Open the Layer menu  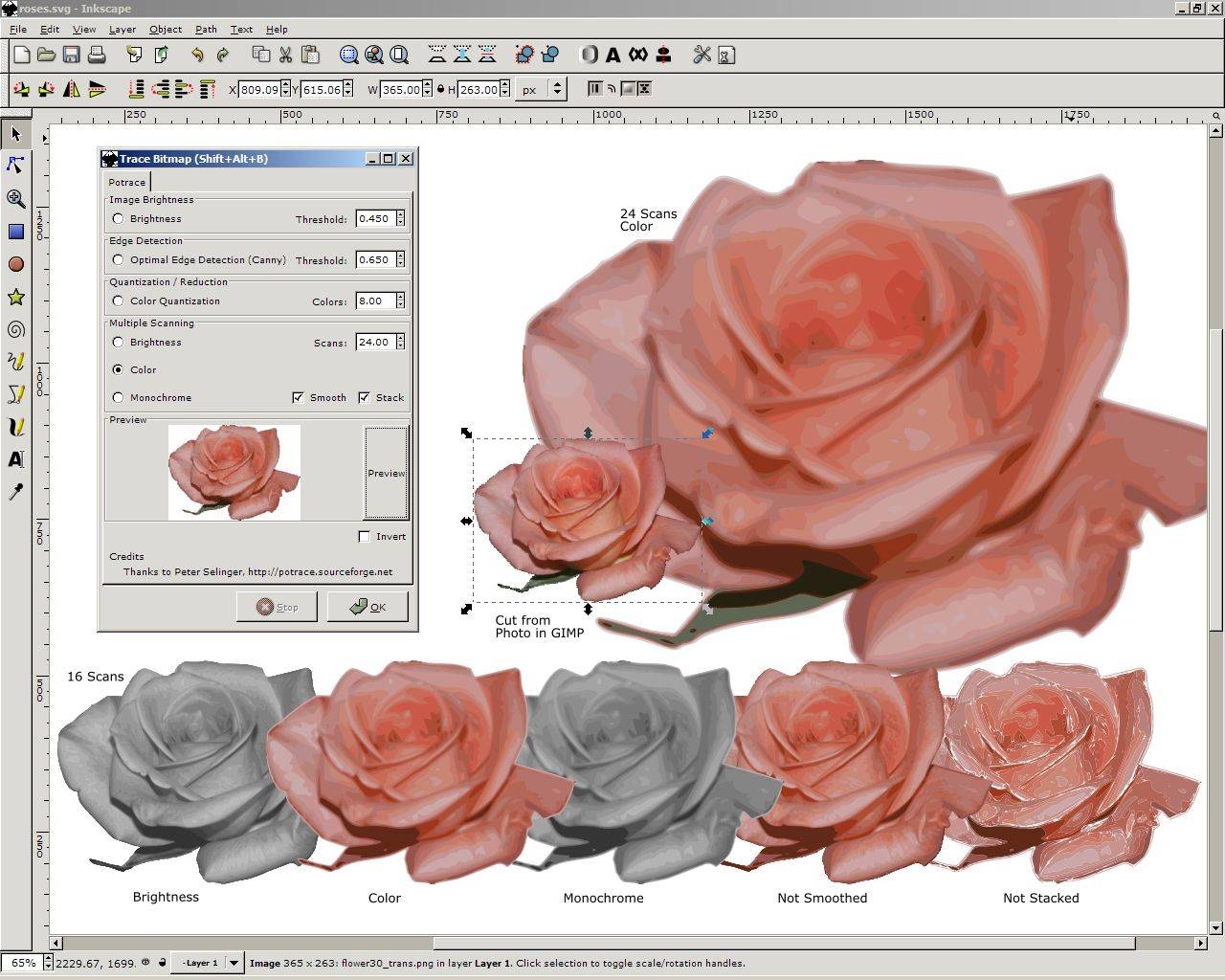click(122, 29)
